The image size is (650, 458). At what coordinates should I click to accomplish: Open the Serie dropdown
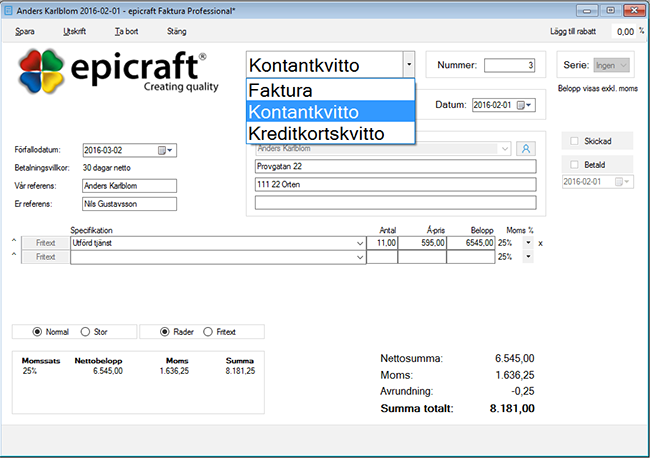pyautogui.click(x=611, y=65)
